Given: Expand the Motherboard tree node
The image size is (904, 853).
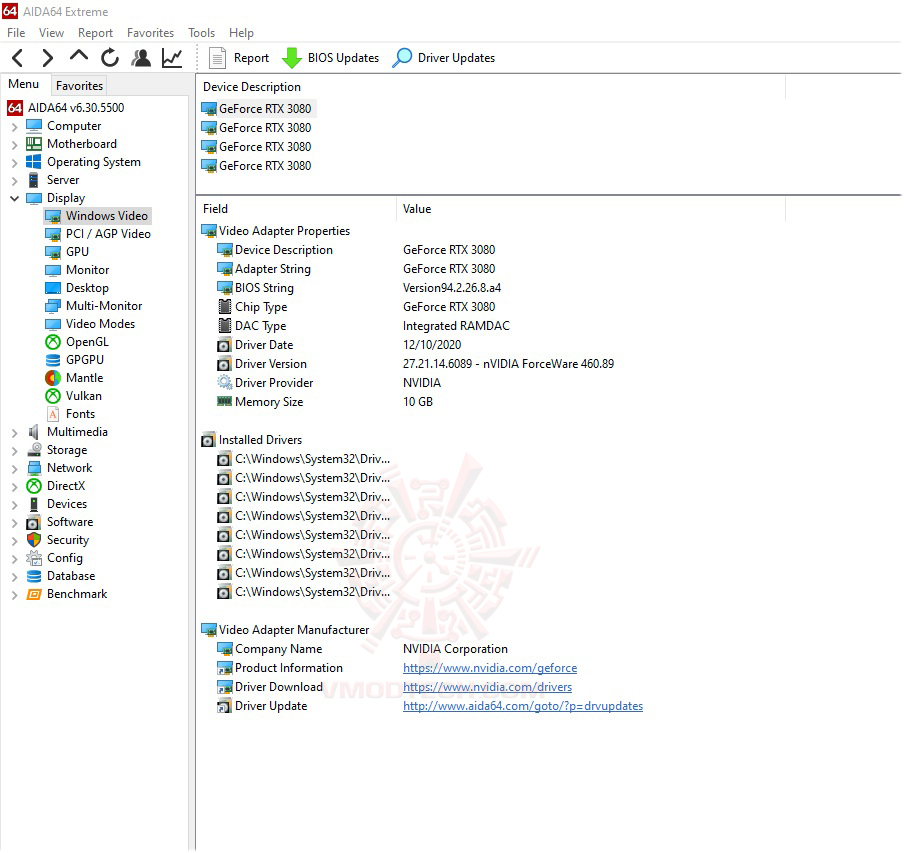Looking at the screenshot, I should [x=14, y=144].
